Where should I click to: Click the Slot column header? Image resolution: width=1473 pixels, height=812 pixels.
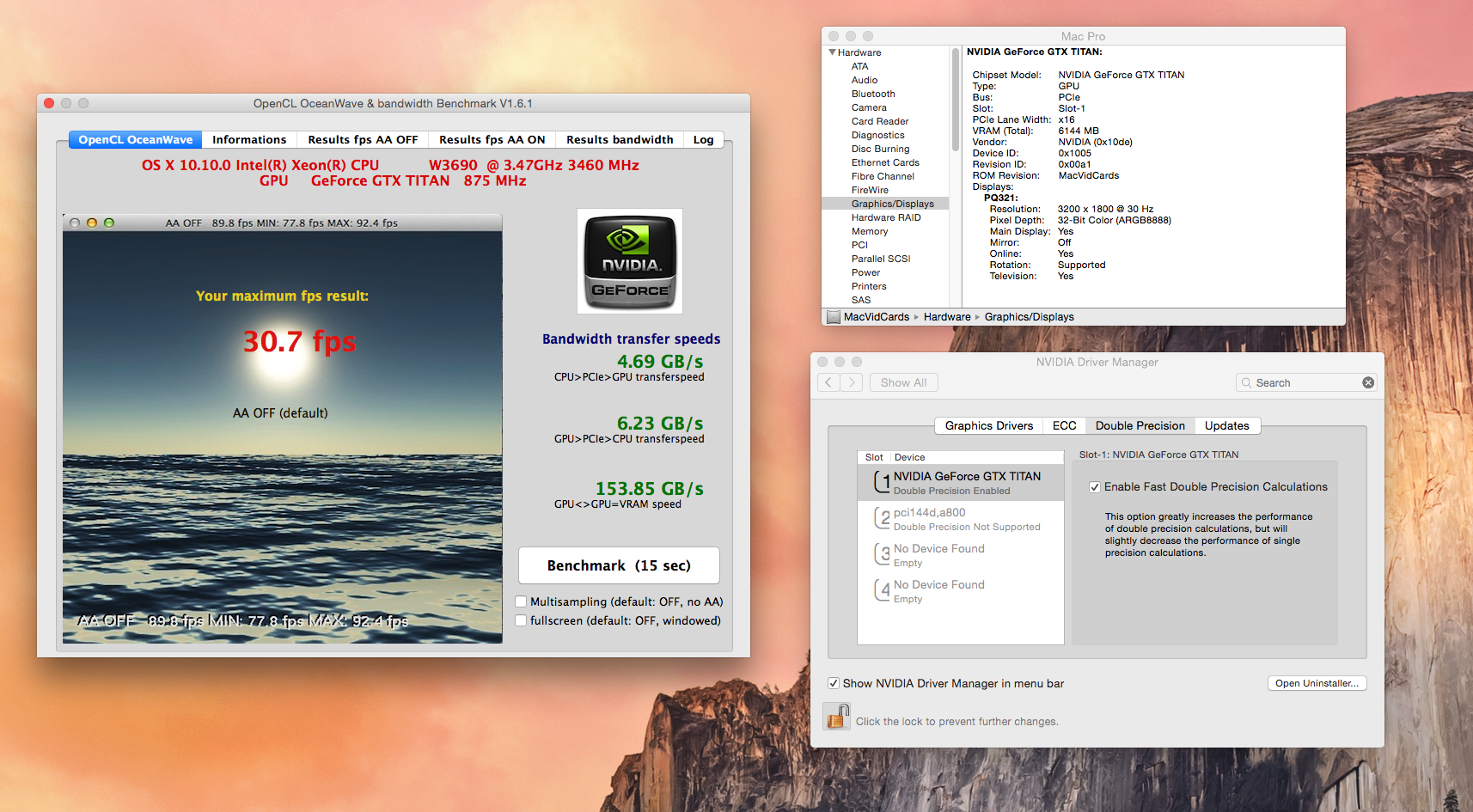874,457
